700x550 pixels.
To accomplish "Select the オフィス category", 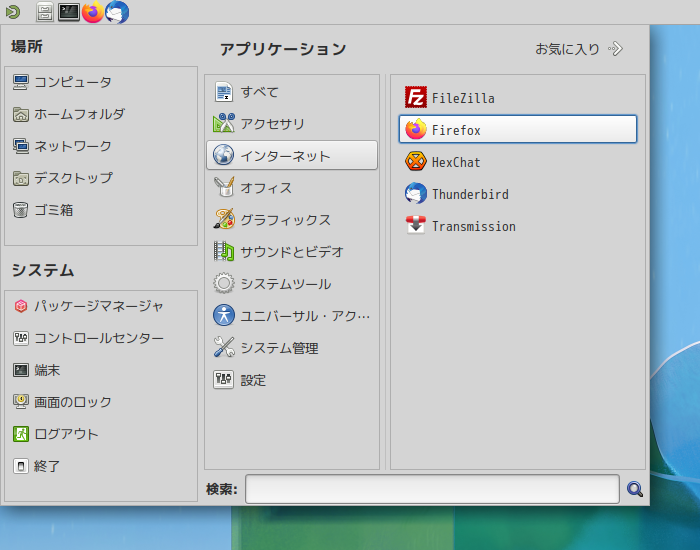I will tap(292, 188).
